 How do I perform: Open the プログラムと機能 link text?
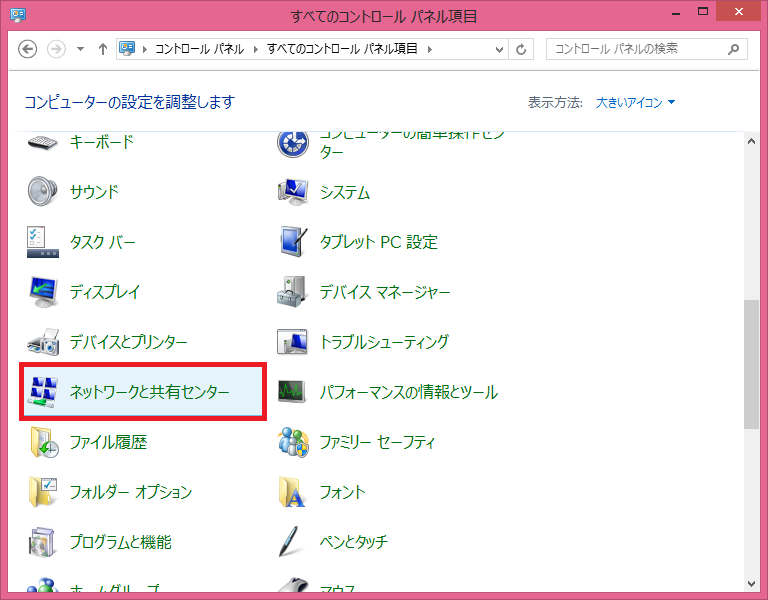click(120, 542)
